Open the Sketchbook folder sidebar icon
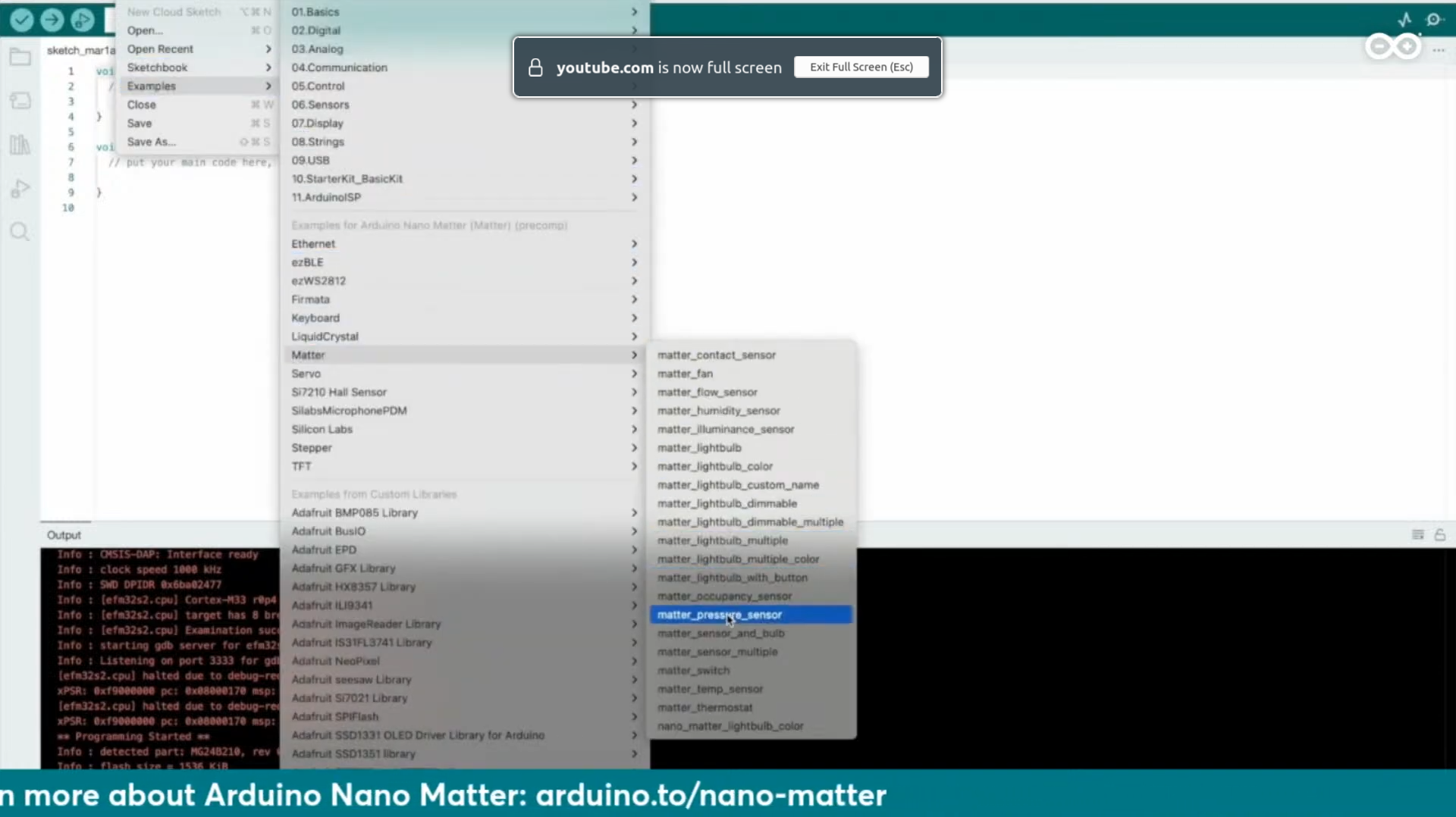Viewport: 1456px width, 817px height. point(20,58)
